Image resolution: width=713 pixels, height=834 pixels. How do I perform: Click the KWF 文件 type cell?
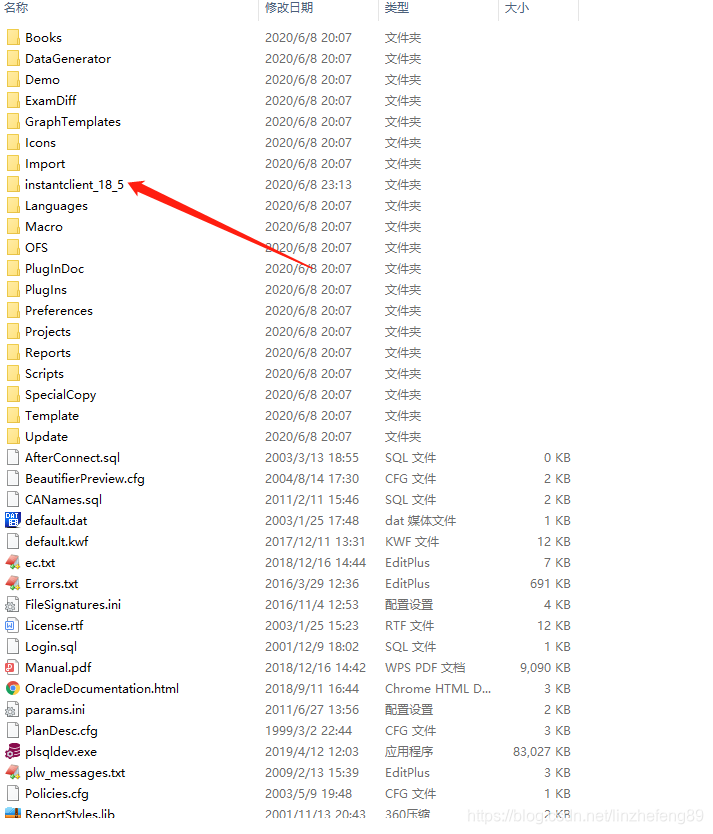(412, 541)
